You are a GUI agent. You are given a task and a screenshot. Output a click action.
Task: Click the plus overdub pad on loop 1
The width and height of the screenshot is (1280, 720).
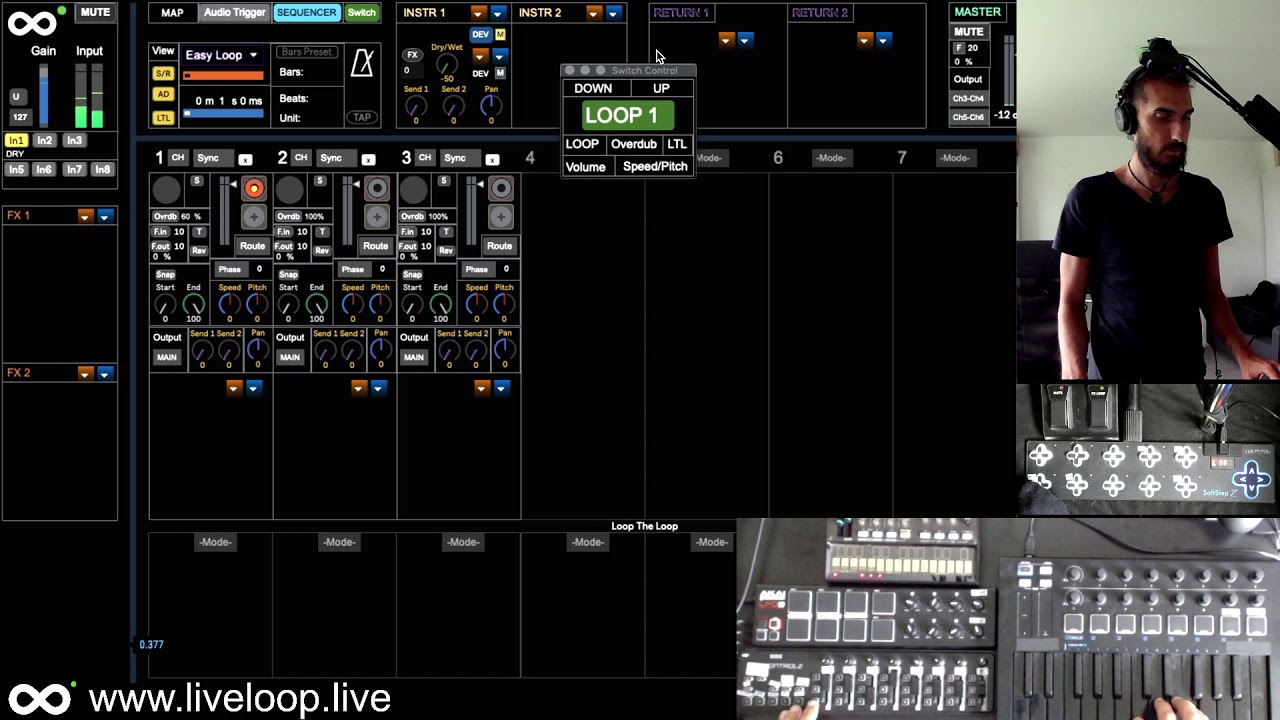click(254, 216)
